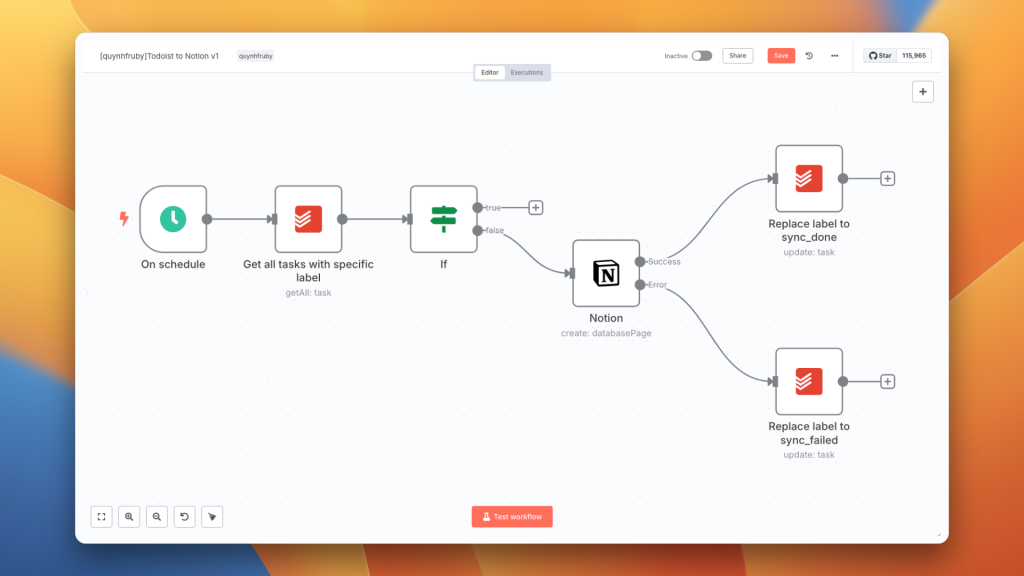Open the If node
Screen dimensions: 1024x576
pyautogui.click(x=443, y=219)
